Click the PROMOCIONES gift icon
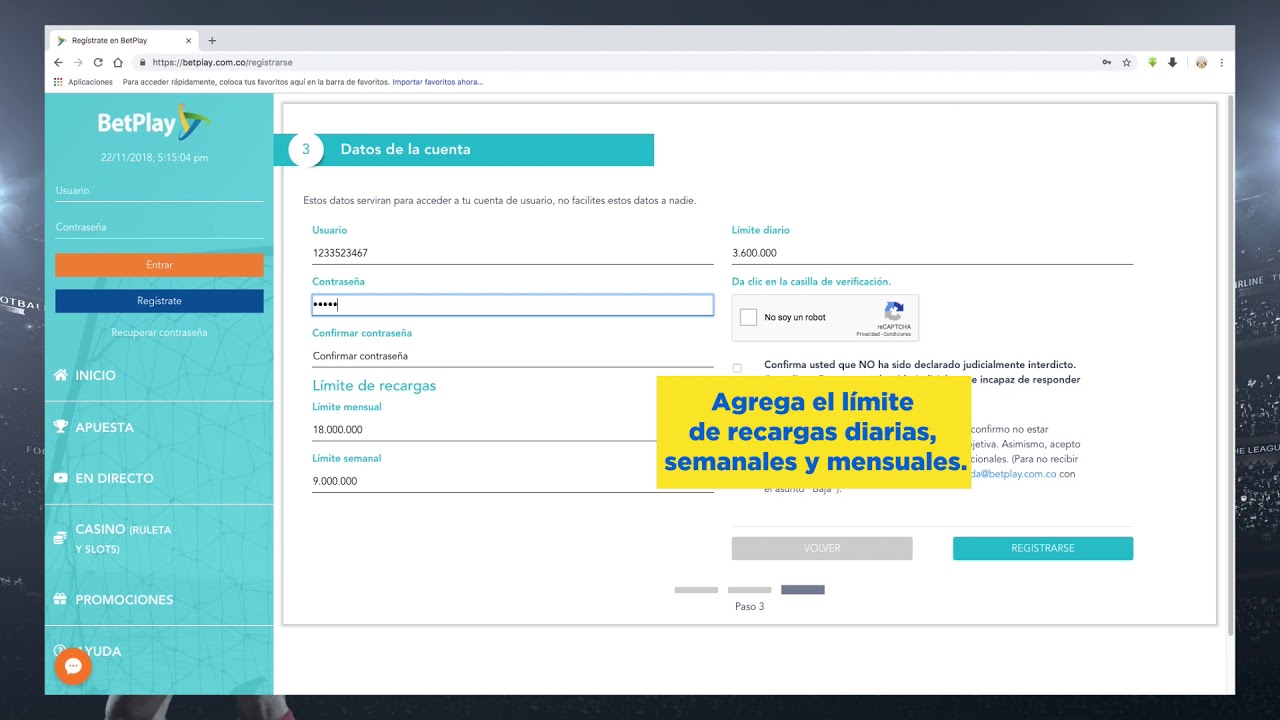 [61, 599]
